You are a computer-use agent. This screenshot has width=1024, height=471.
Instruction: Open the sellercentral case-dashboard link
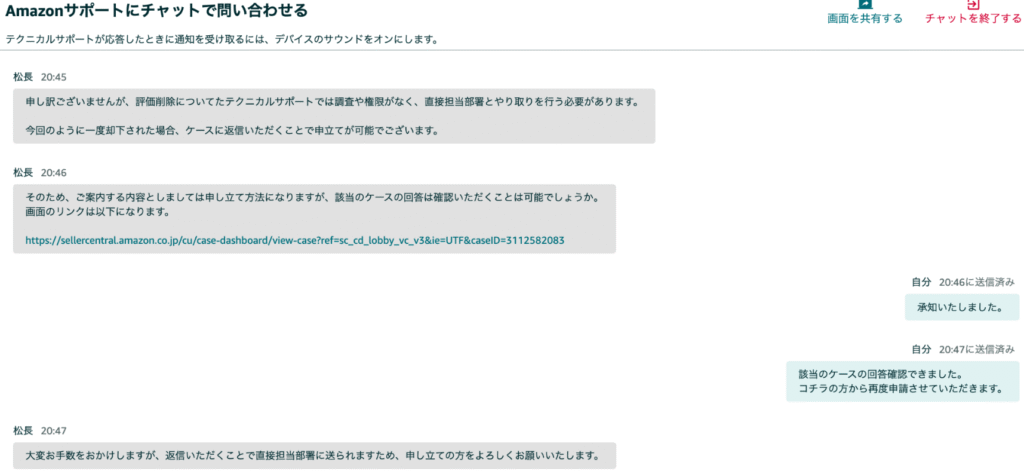tap(295, 240)
